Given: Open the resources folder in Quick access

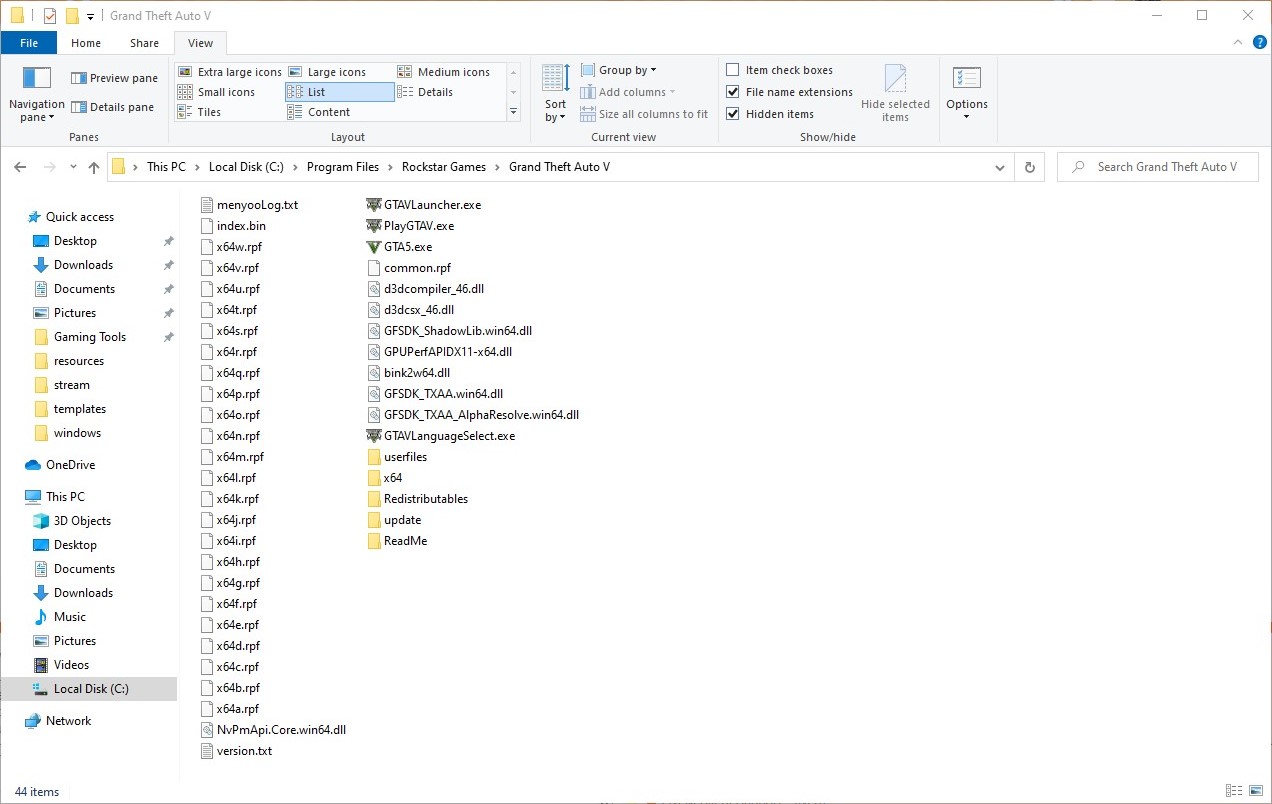Looking at the screenshot, I should point(79,361).
